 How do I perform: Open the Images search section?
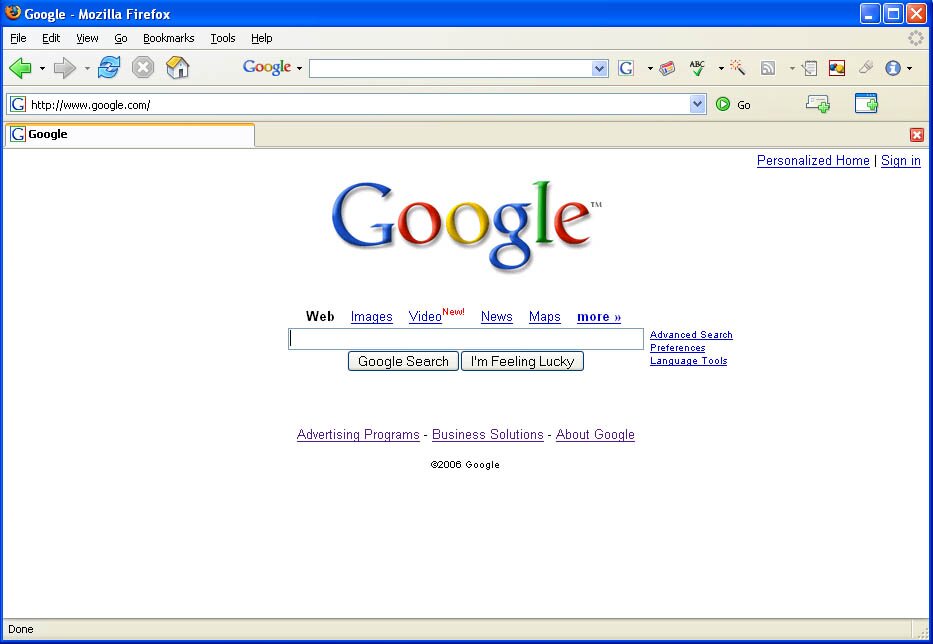[x=371, y=316]
